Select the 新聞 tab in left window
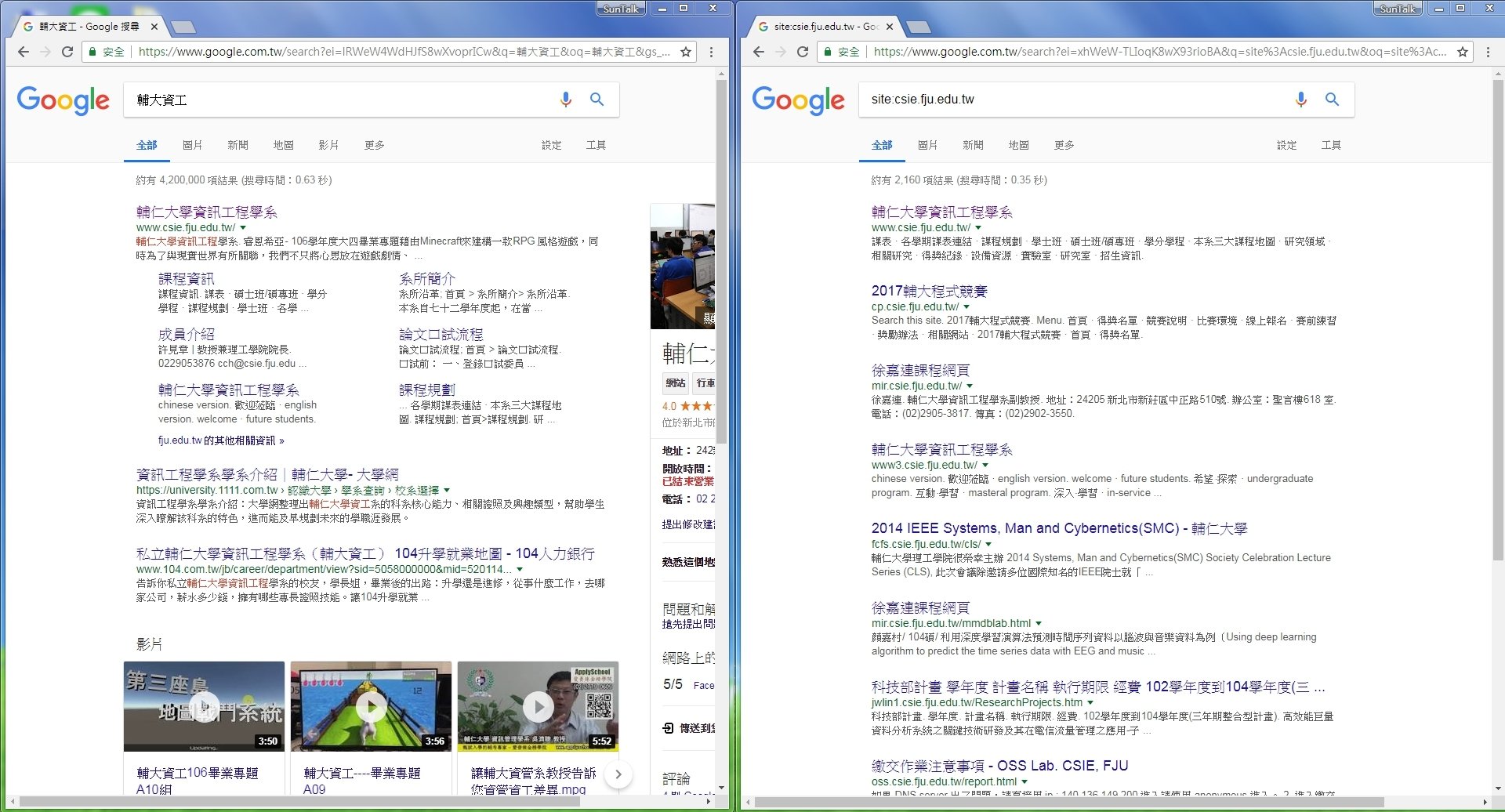The width and height of the screenshot is (1505, 812). click(238, 145)
